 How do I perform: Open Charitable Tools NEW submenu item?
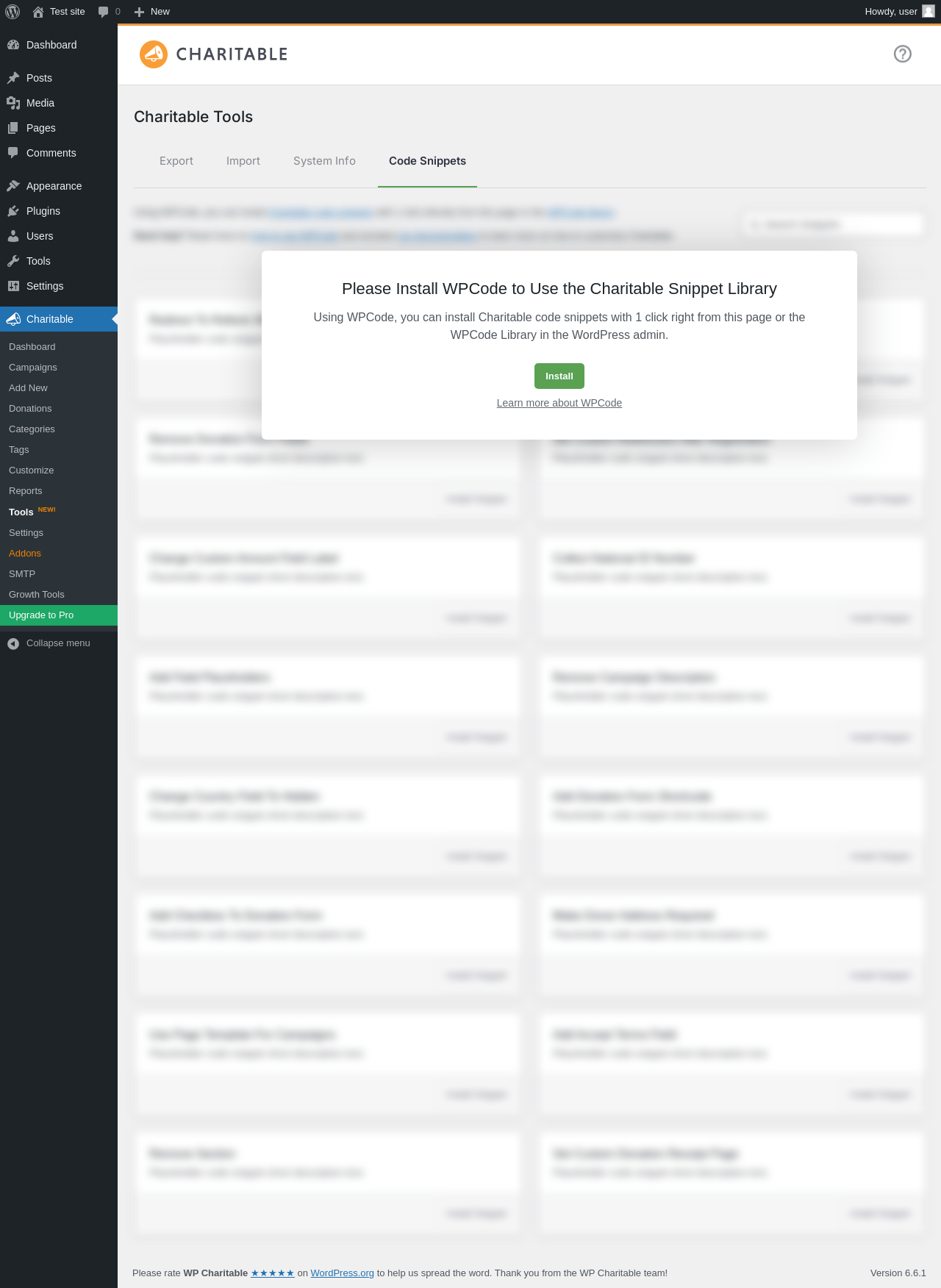click(x=59, y=512)
